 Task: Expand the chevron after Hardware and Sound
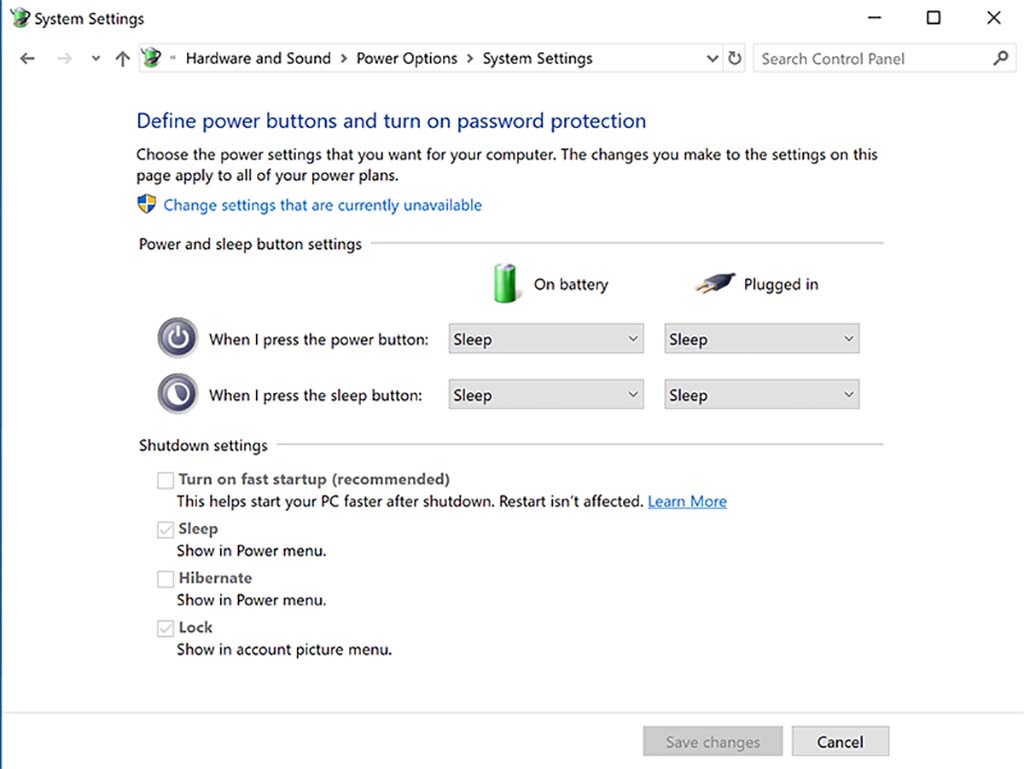point(344,59)
